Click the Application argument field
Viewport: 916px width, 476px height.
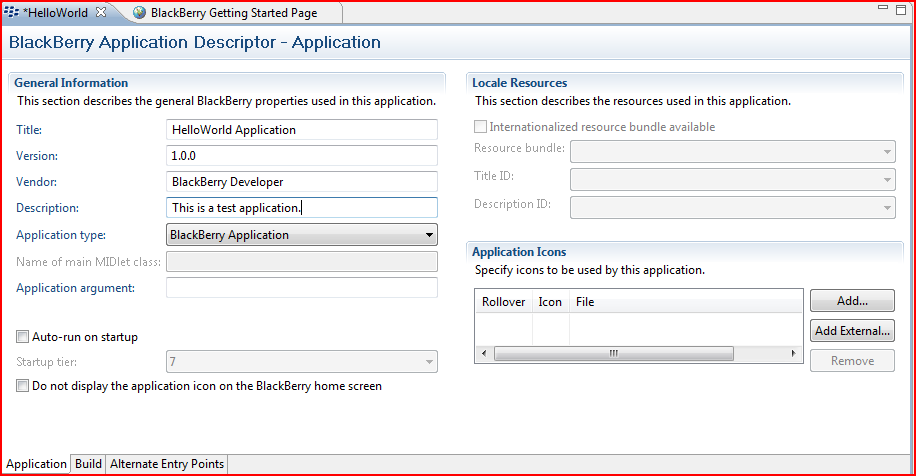[x=301, y=287]
